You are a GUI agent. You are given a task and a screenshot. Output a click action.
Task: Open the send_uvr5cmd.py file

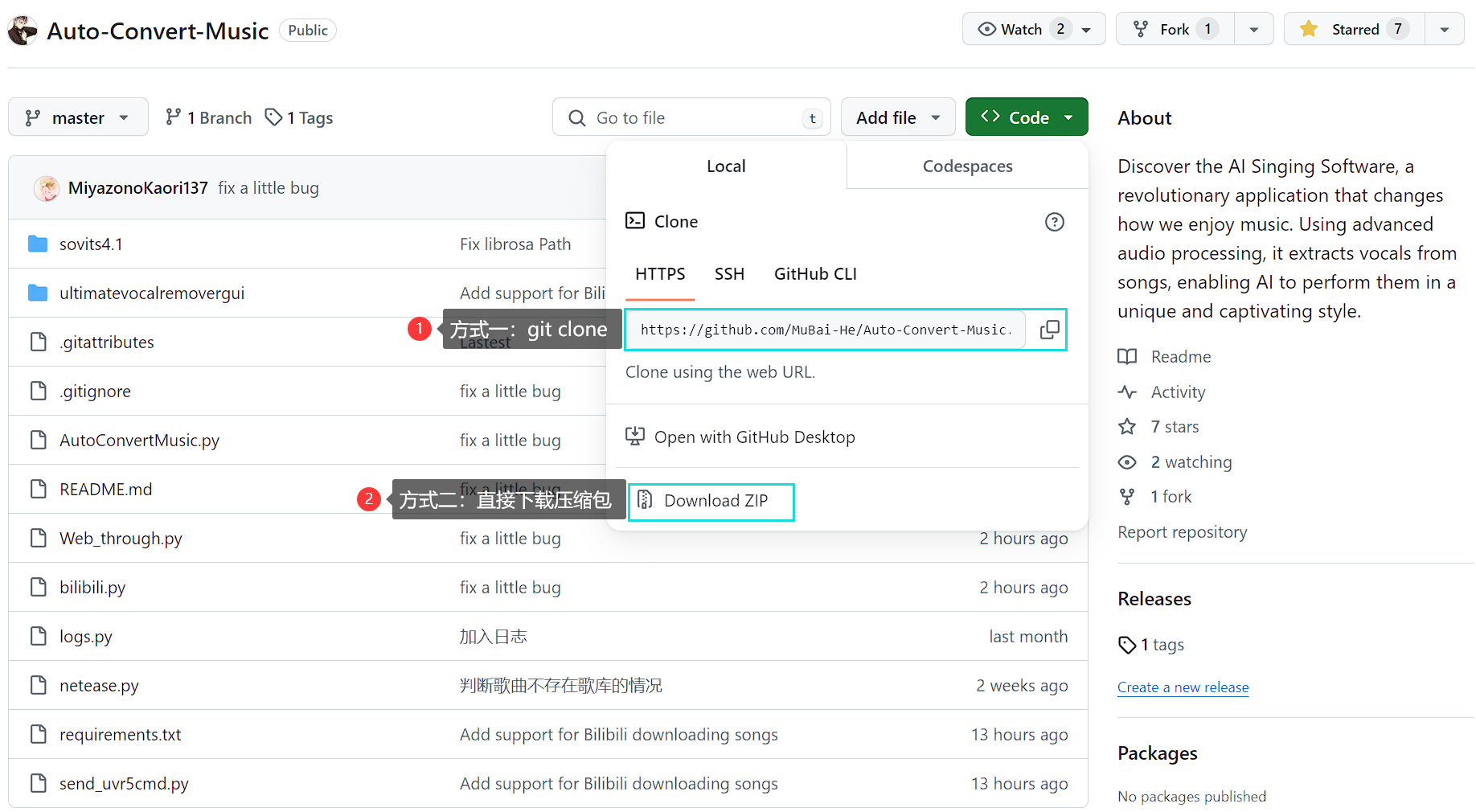(124, 784)
